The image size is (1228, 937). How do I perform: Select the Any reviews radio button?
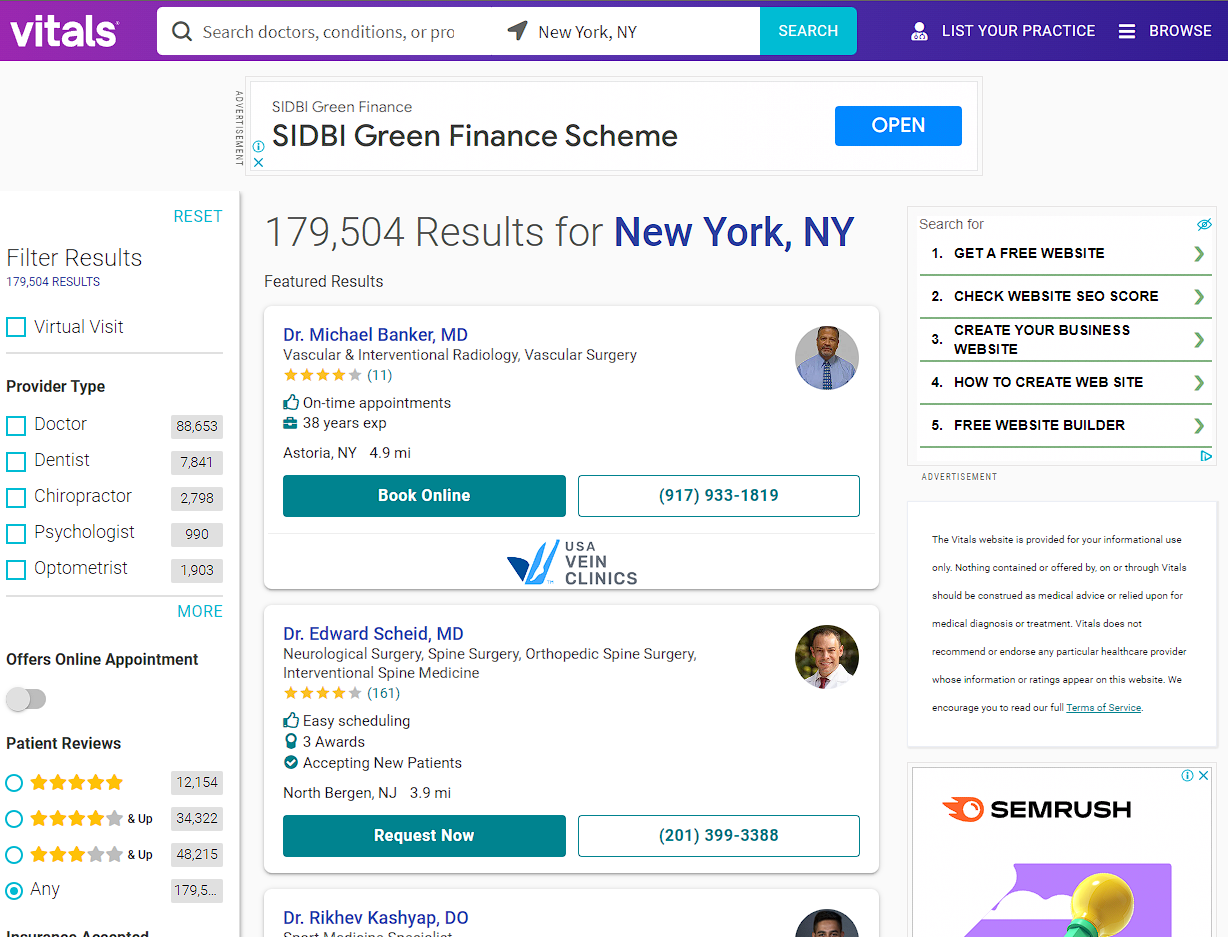[14, 890]
